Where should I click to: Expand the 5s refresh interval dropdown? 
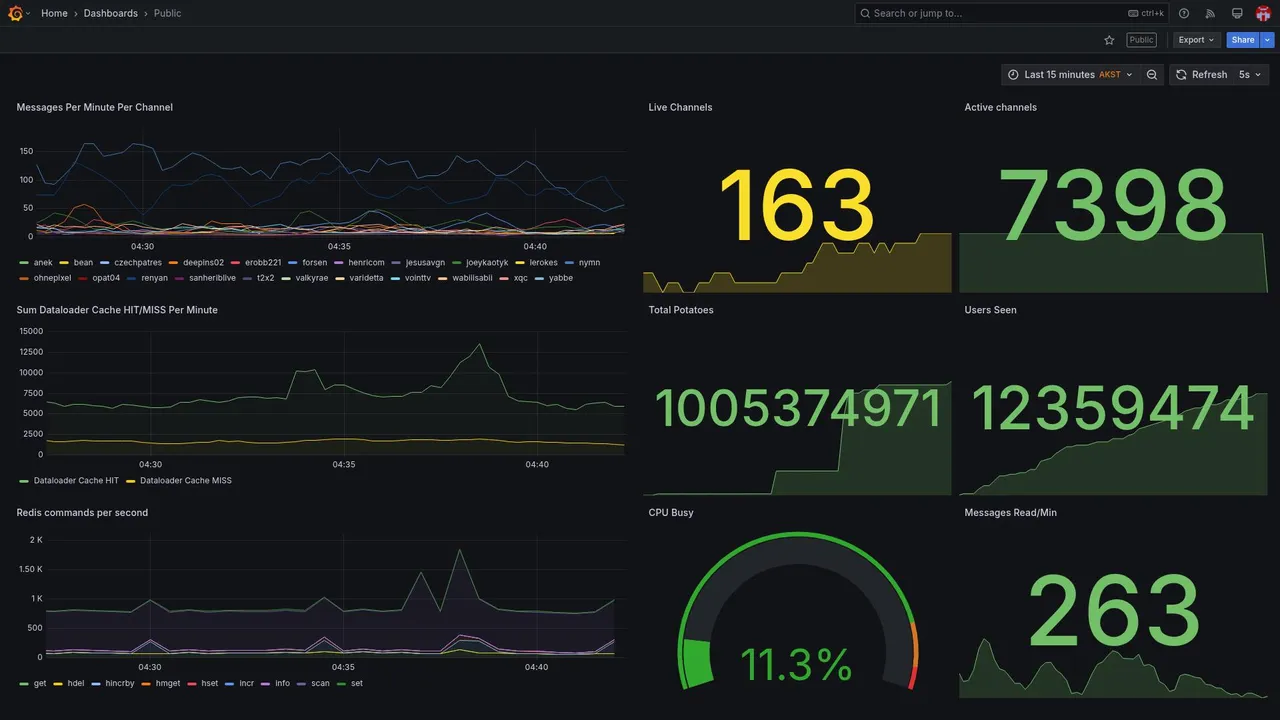click(1250, 75)
